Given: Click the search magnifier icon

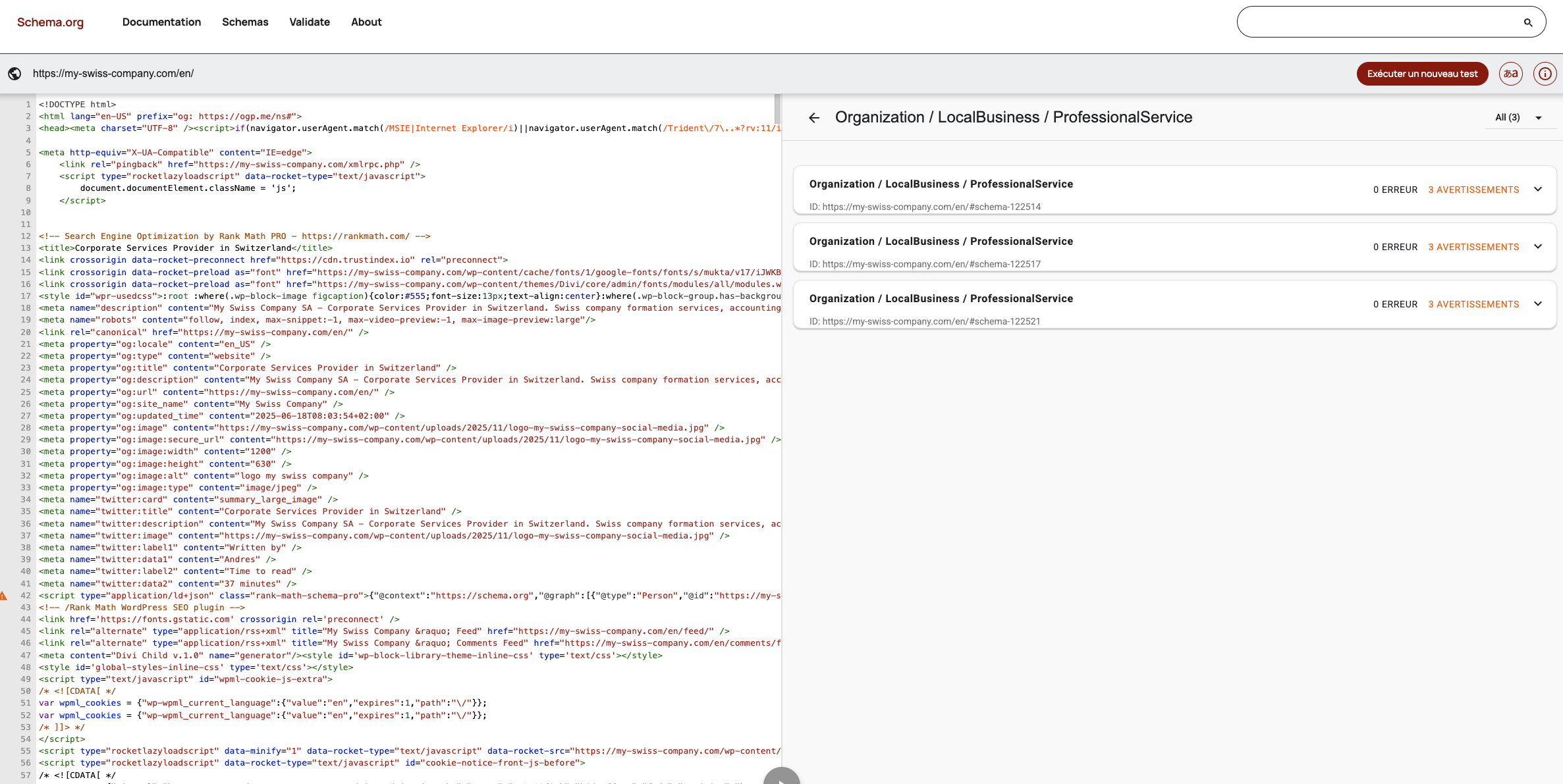Looking at the screenshot, I should [1528, 22].
